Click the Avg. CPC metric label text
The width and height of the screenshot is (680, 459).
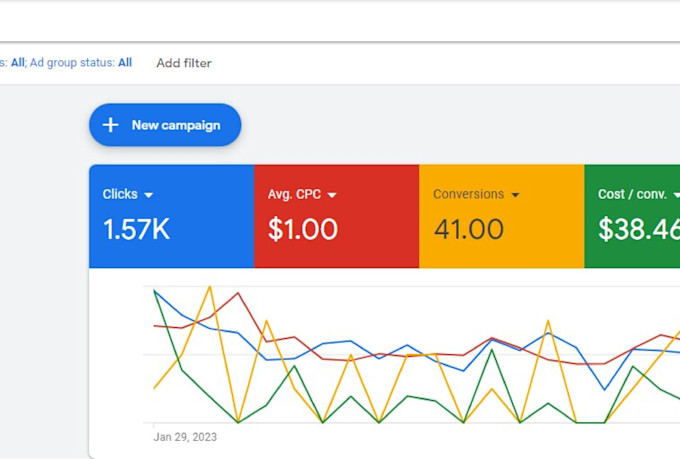coord(295,194)
